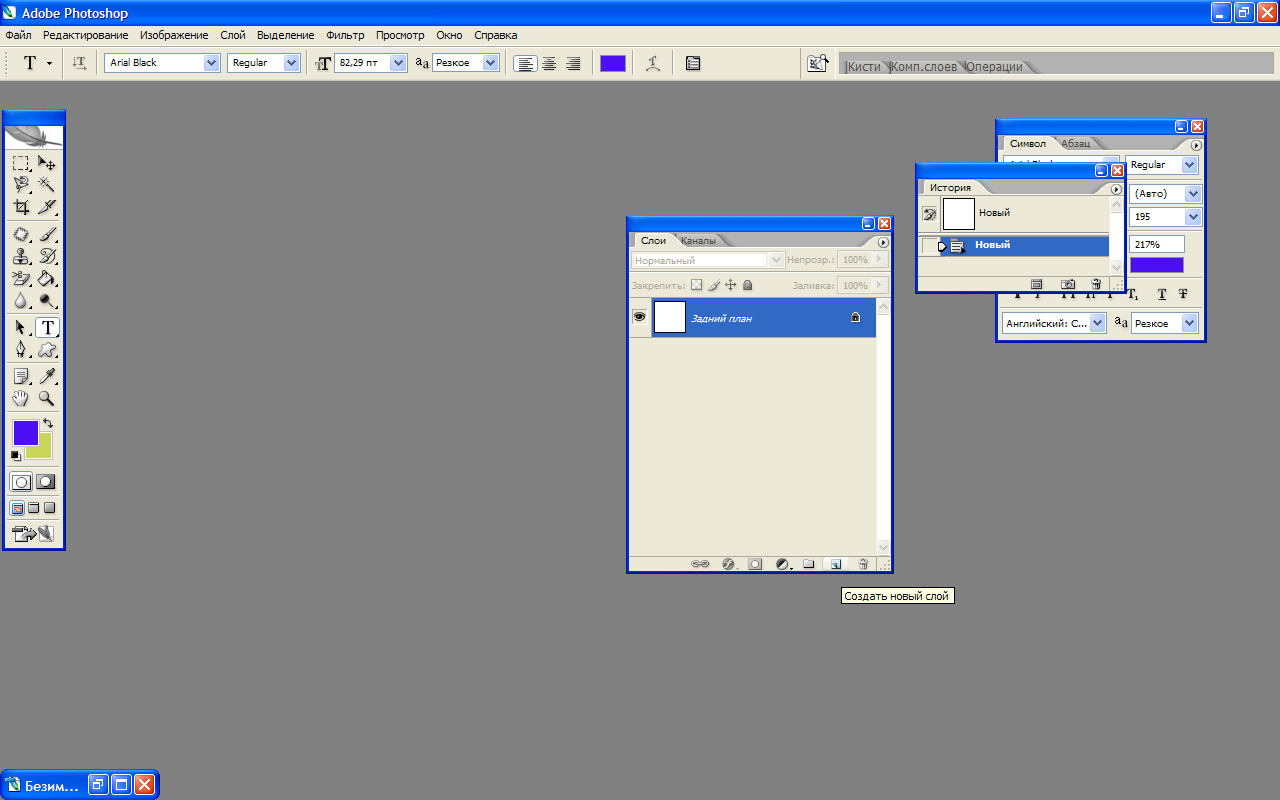Switch to Standard Mode edit button
This screenshot has width=1280, height=800.
pos(21,481)
